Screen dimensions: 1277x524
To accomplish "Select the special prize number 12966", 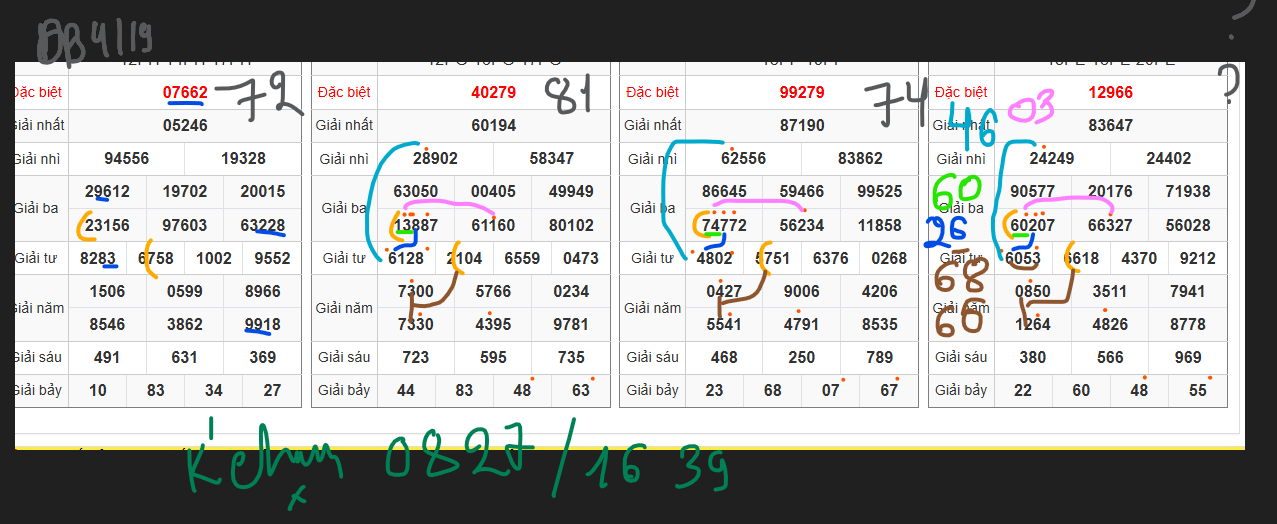I will (x=1110, y=93).
